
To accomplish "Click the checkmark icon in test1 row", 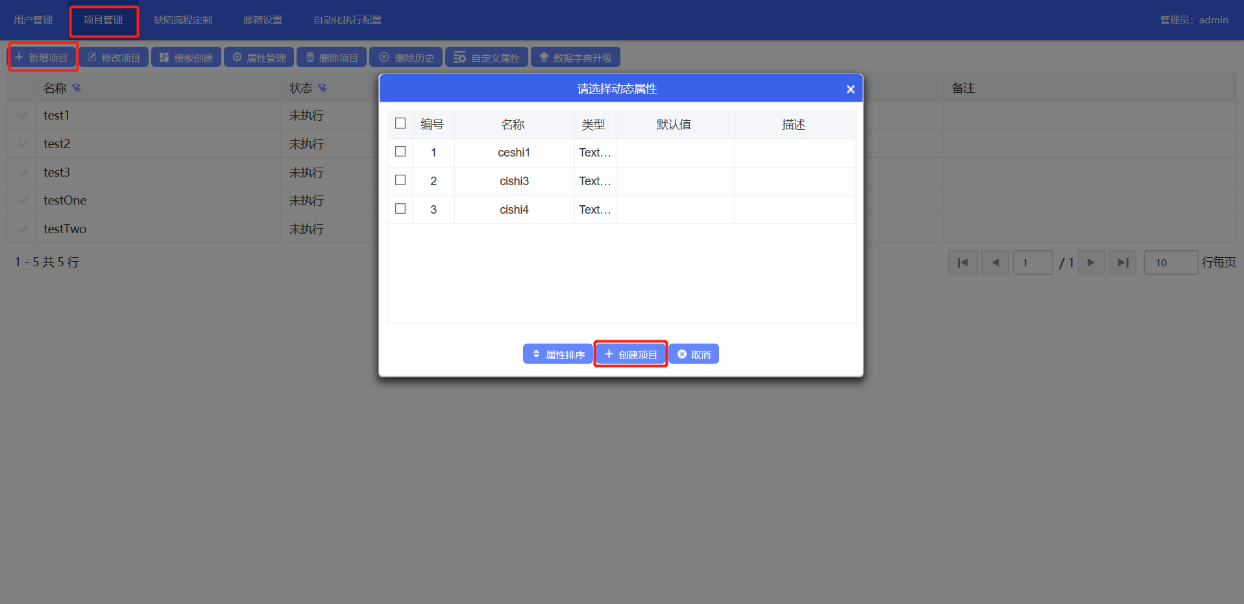I will click(24, 116).
